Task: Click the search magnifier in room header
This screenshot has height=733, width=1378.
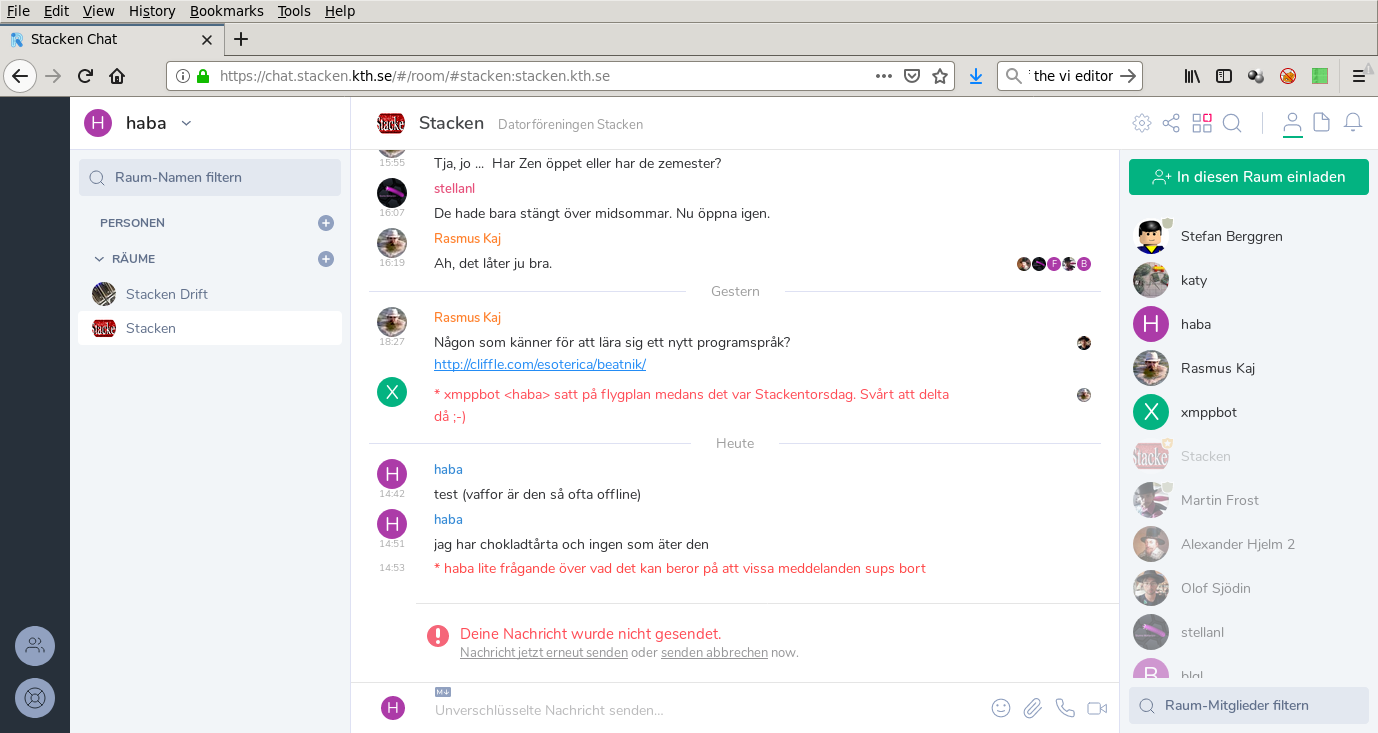Action: [x=1232, y=123]
